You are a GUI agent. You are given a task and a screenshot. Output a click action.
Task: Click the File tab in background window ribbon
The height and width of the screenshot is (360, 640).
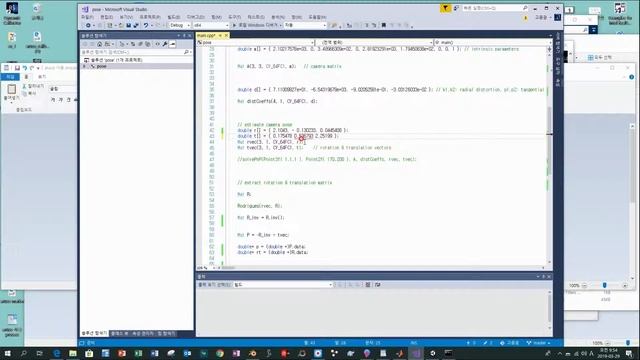(x=10, y=77)
